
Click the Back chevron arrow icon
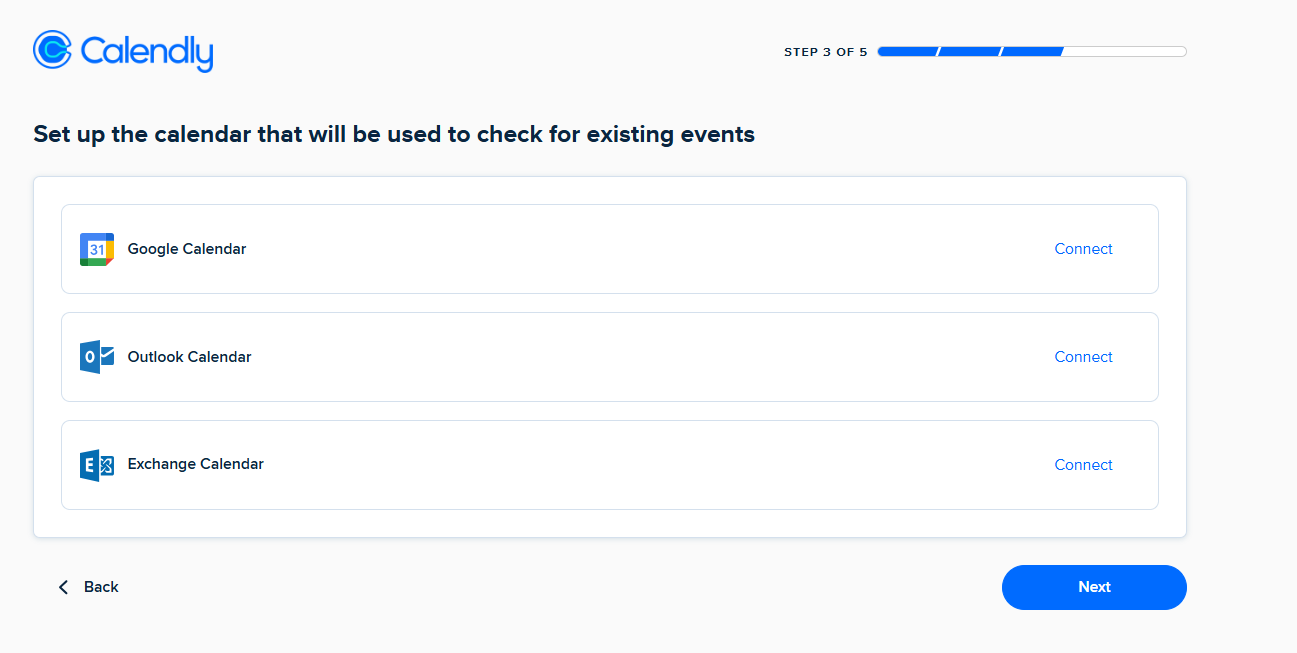pos(64,587)
